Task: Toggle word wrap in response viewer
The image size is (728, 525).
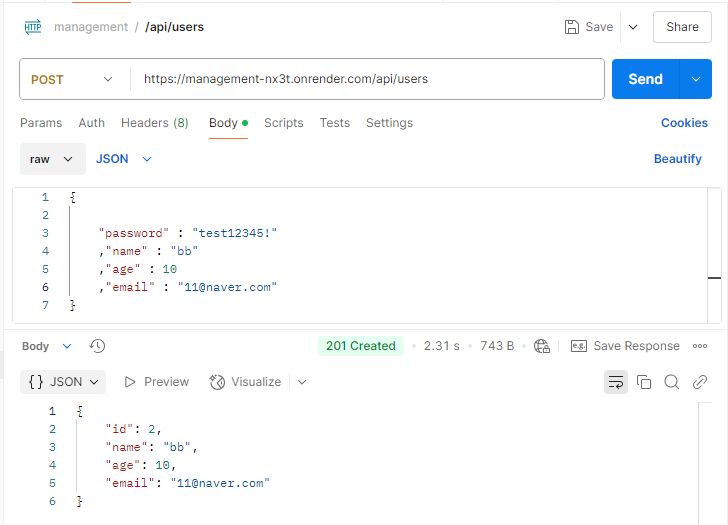Action: click(x=616, y=382)
